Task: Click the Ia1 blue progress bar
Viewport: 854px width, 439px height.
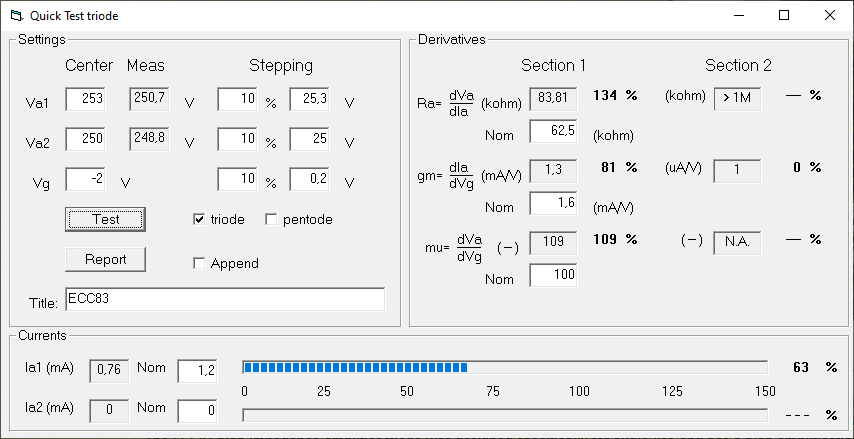Action: click(505, 368)
